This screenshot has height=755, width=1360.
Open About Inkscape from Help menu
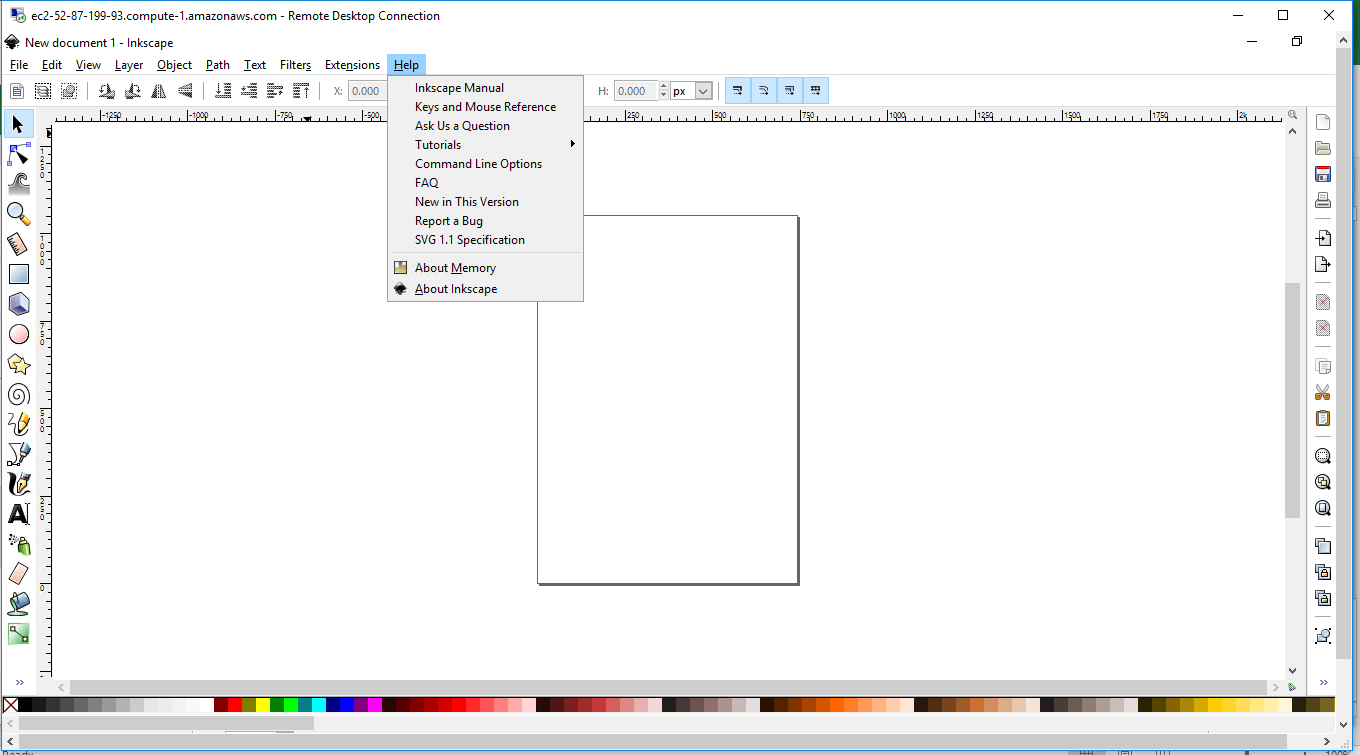pos(456,289)
